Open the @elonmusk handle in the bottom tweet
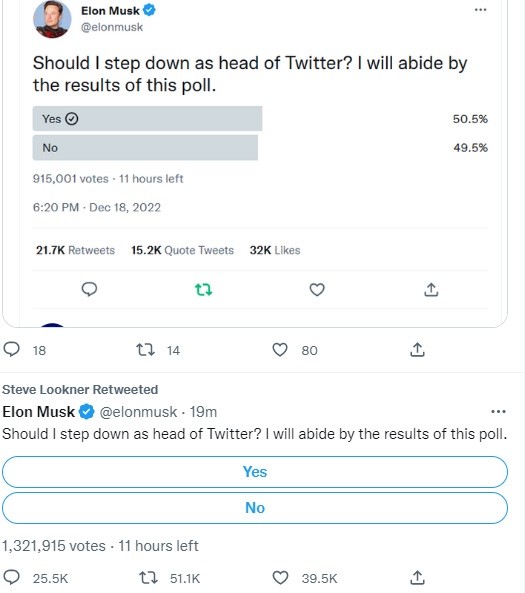The height and width of the screenshot is (593, 525). [138, 412]
